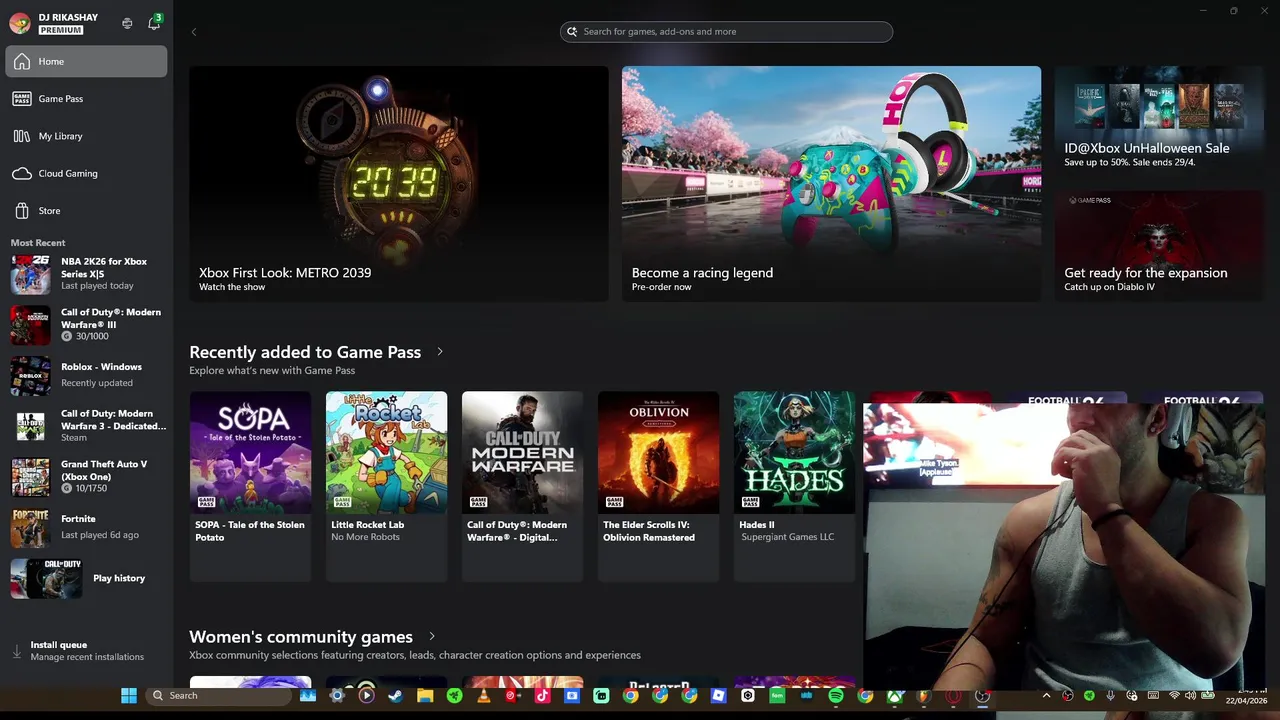
Task: Open the Windows Start button
Action: [x=129, y=695]
